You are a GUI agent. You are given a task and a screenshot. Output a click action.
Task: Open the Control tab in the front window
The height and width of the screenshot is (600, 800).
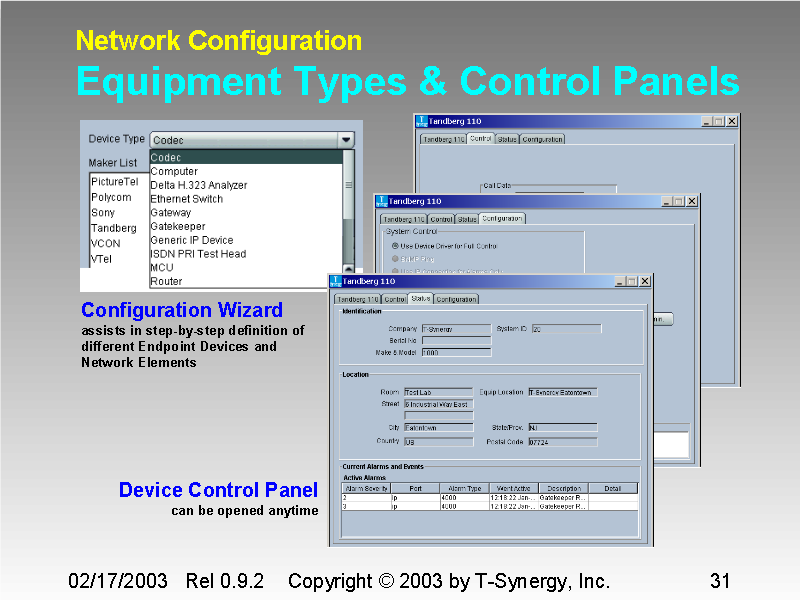395,299
